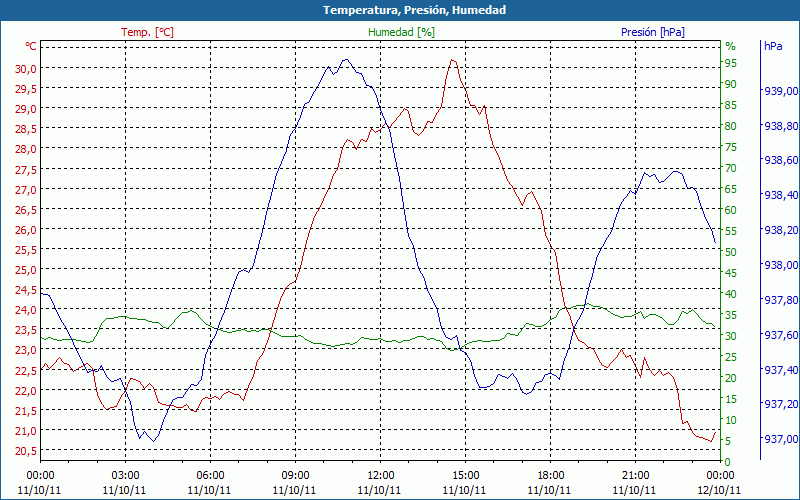
Task: Click the 12:00 time axis label
Action: click(381, 476)
